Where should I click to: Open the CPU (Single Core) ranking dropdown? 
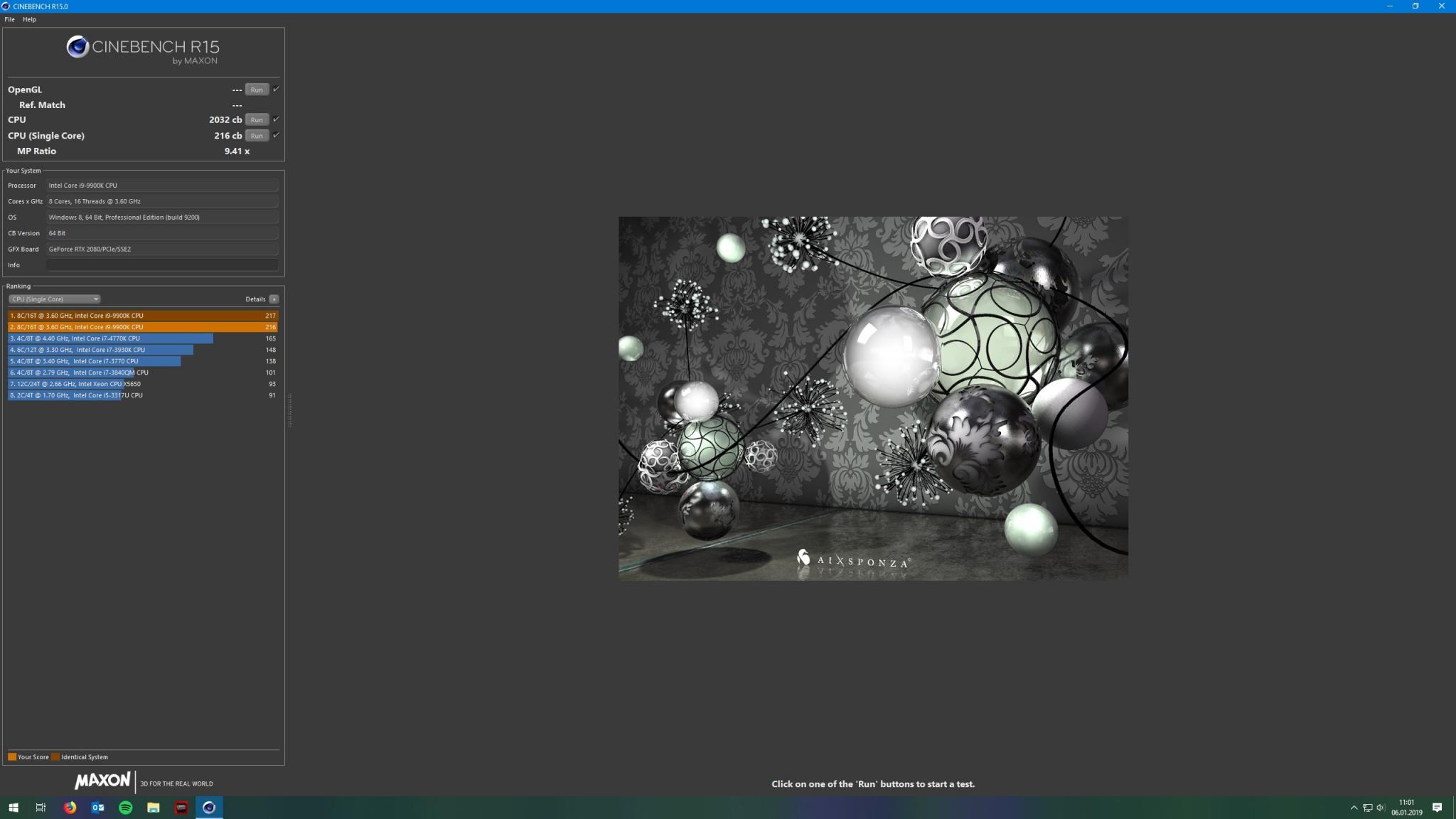coord(54,299)
